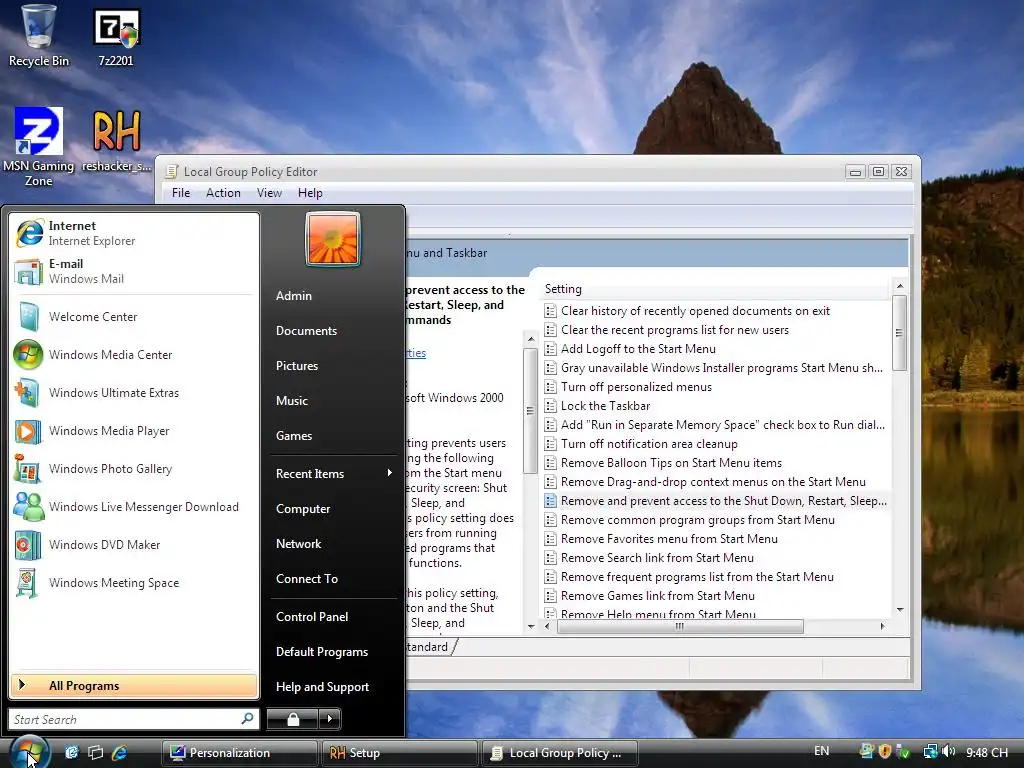The height and width of the screenshot is (768, 1024).
Task: Open Default Programs
Action: point(322,652)
